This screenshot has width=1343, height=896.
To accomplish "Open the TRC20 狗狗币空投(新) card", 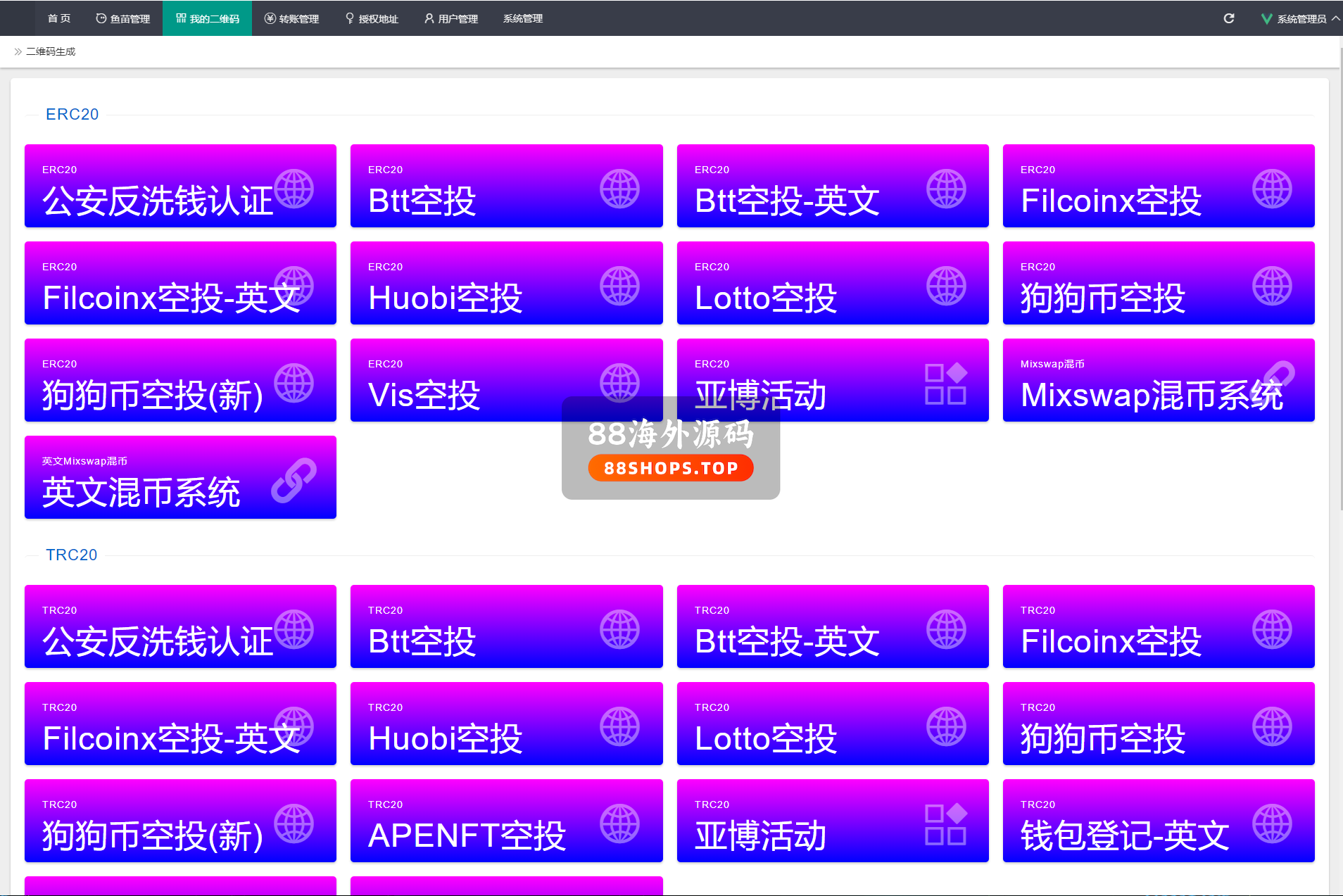I will point(180,821).
